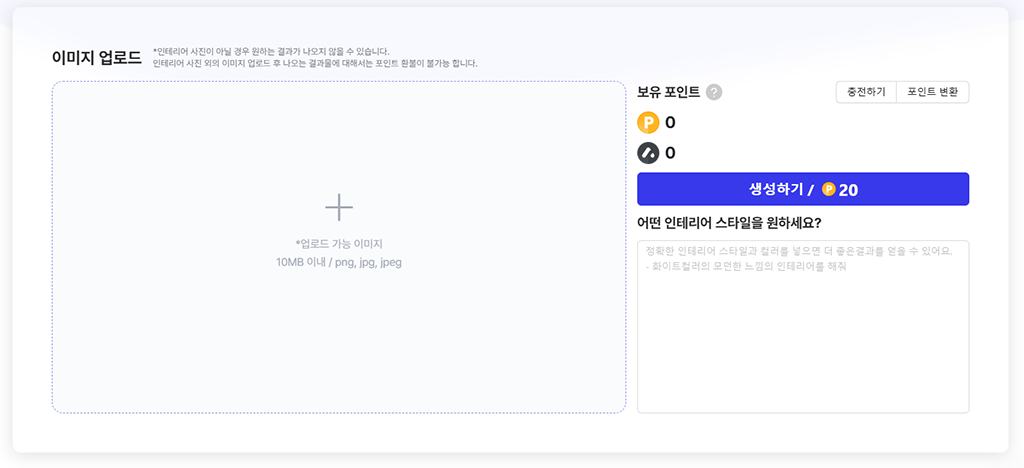Click the dark brush point icon
This screenshot has height=468, width=1024.
coord(648,153)
